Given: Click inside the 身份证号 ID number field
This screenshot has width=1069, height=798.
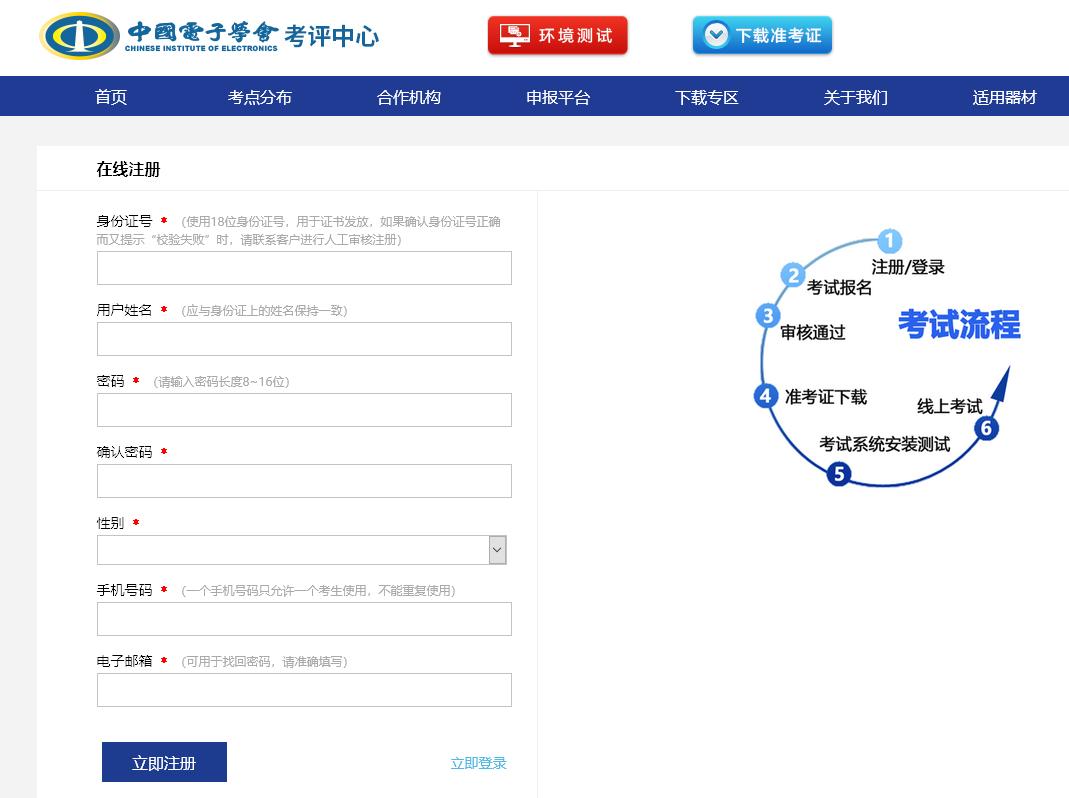Looking at the screenshot, I should pyautogui.click(x=303, y=267).
